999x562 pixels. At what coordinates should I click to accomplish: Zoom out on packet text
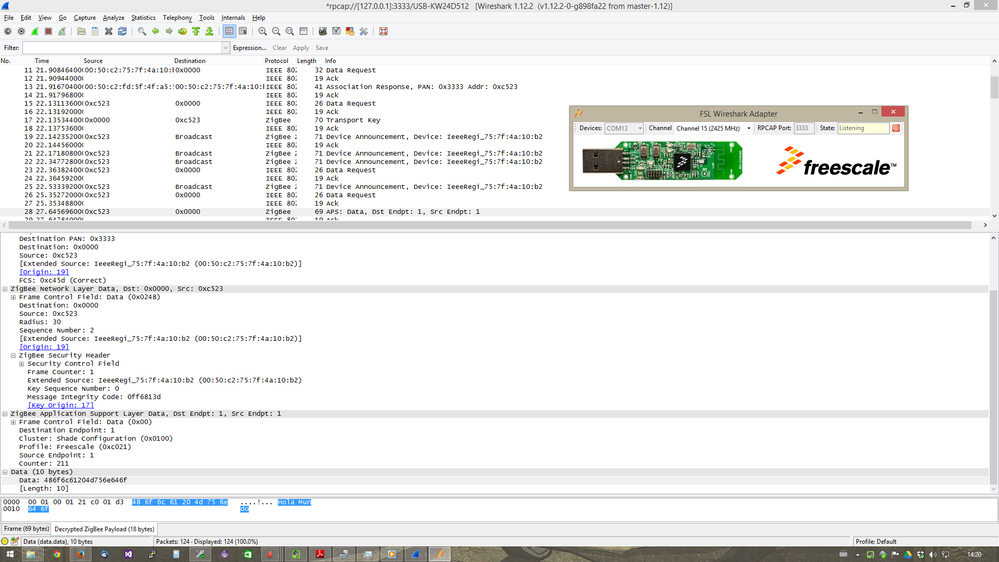276,31
